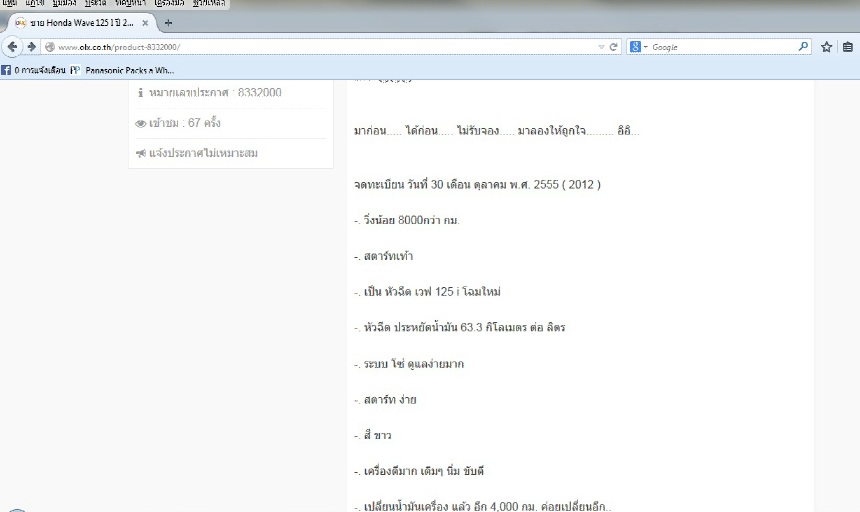The height and width of the screenshot is (512, 860).
Task: Open the ช่วยเหลือ (Help) menu
Action: (x=209, y=3)
